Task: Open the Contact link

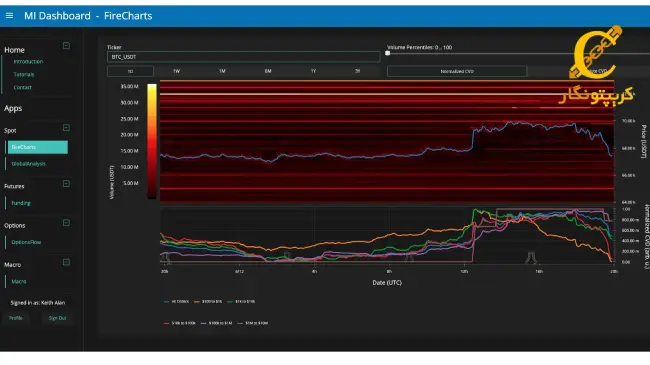Action: [22, 88]
